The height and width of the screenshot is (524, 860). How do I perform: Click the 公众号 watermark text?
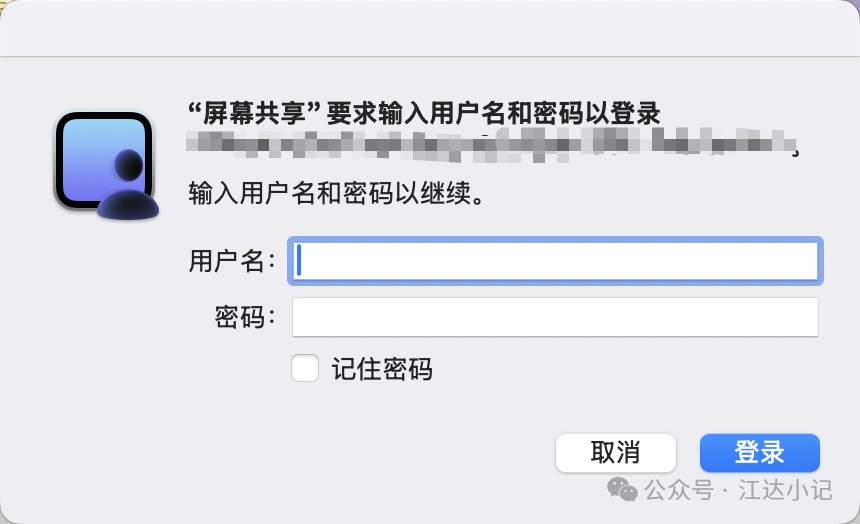pyautogui.click(x=679, y=489)
